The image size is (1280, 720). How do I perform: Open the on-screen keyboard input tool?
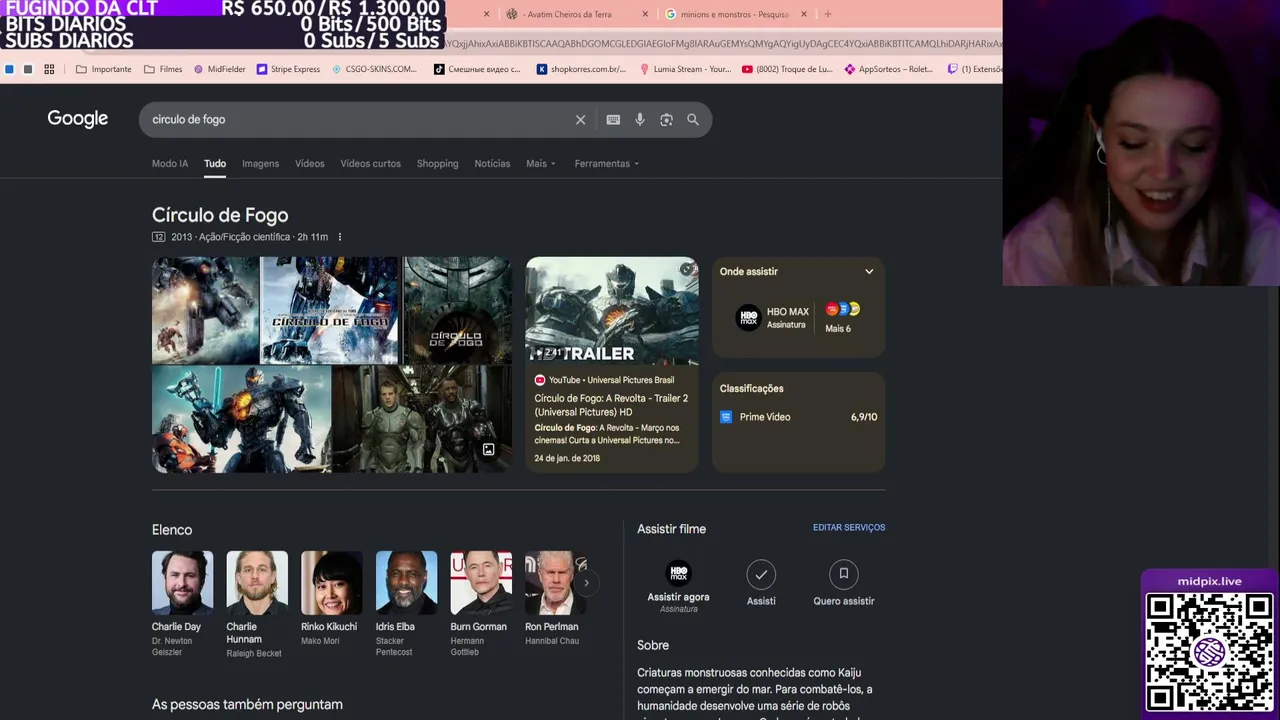point(613,120)
